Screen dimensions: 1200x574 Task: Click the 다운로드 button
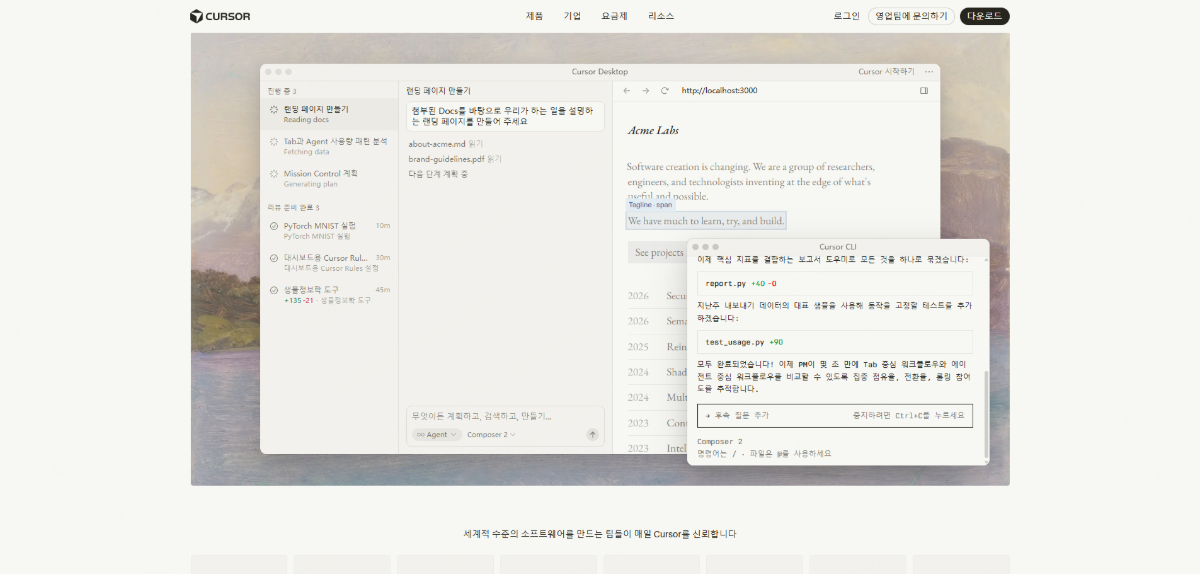click(985, 16)
